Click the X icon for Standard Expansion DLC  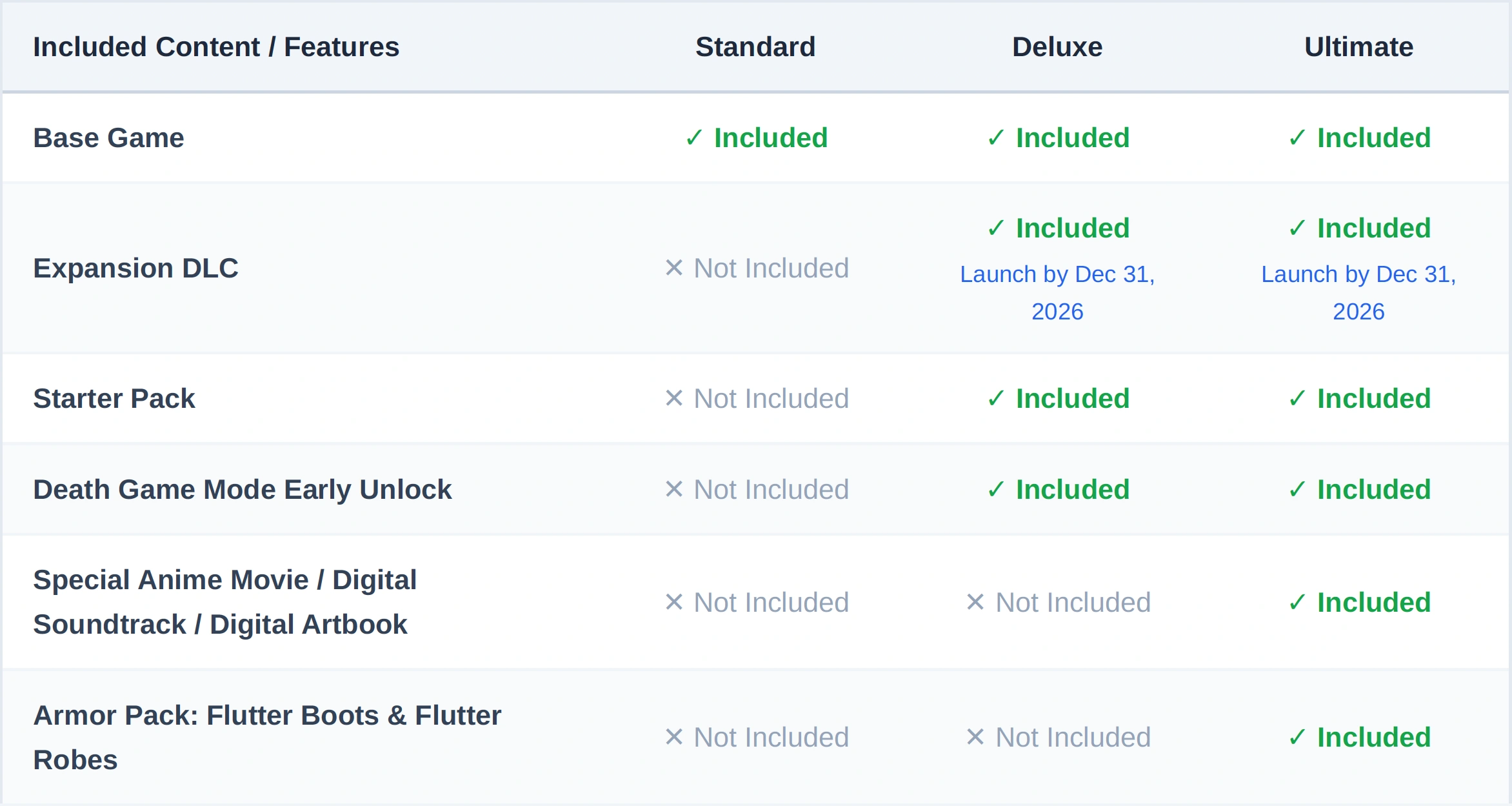pyautogui.click(x=673, y=268)
